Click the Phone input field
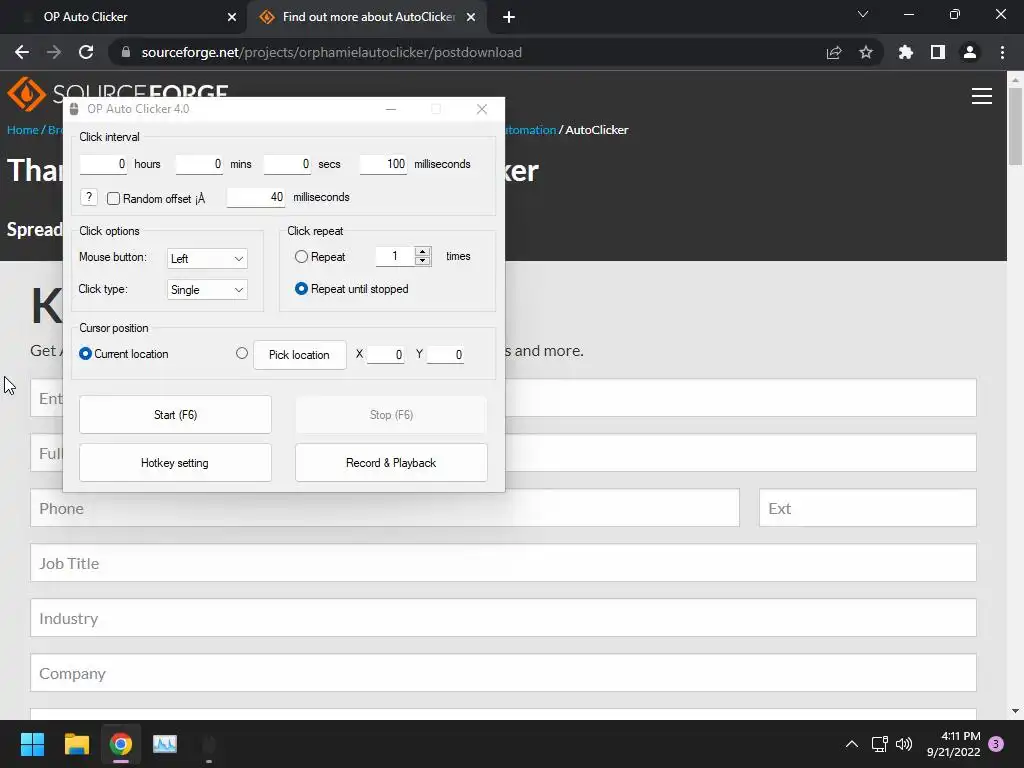1024x768 pixels. (x=385, y=508)
